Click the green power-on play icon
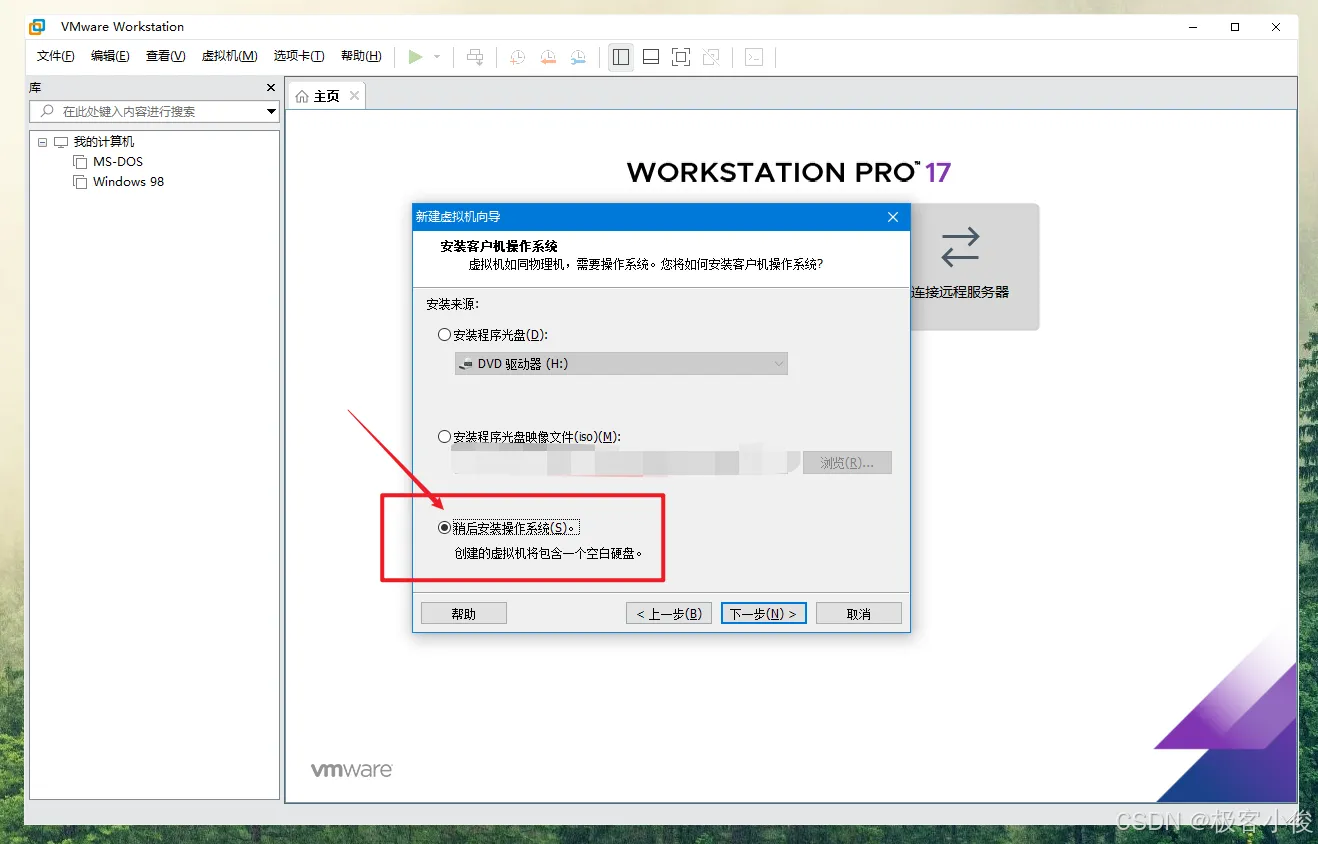 pyautogui.click(x=416, y=57)
